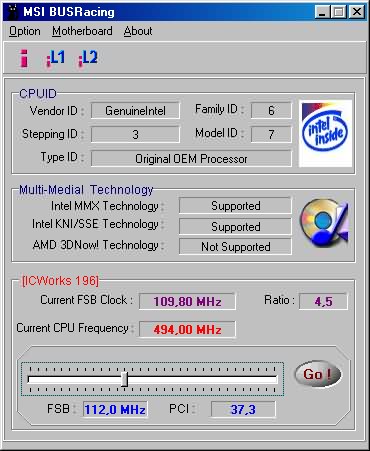The width and height of the screenshot is (370, 451).
Task: Click the FSB slider thumb
Action: click(x=124, y=379)
